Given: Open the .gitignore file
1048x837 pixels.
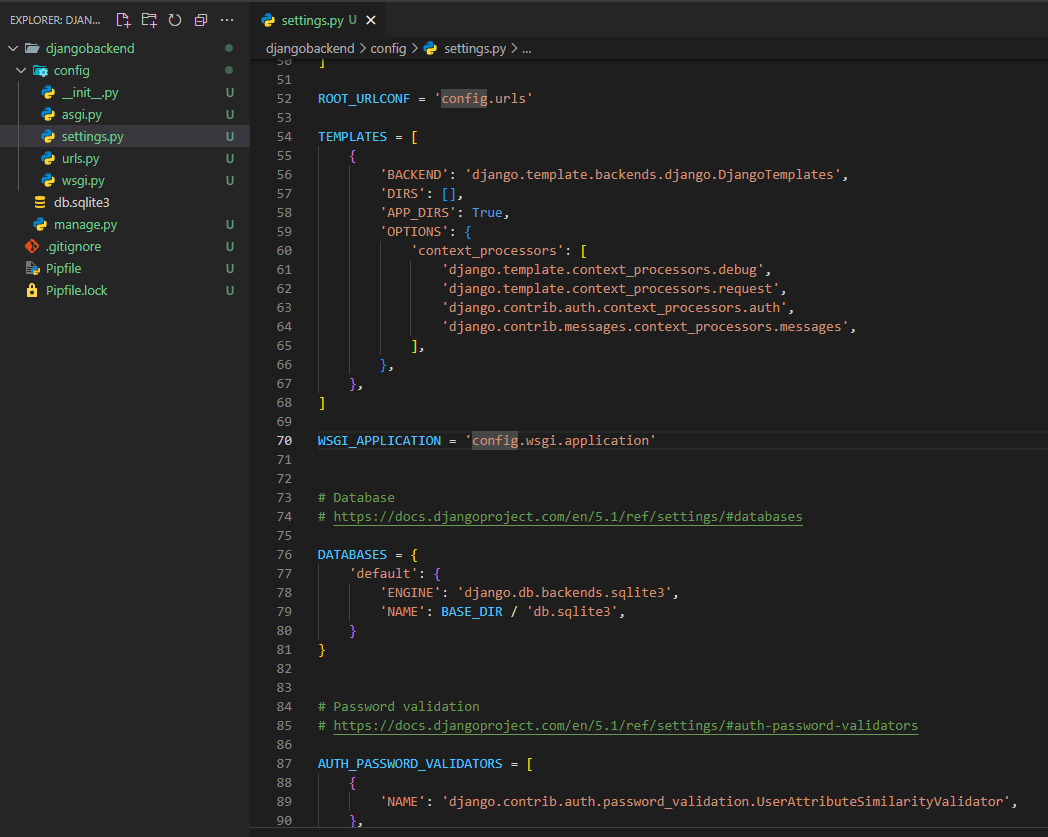Looking at the screenshot, I should tap(73, 247).
